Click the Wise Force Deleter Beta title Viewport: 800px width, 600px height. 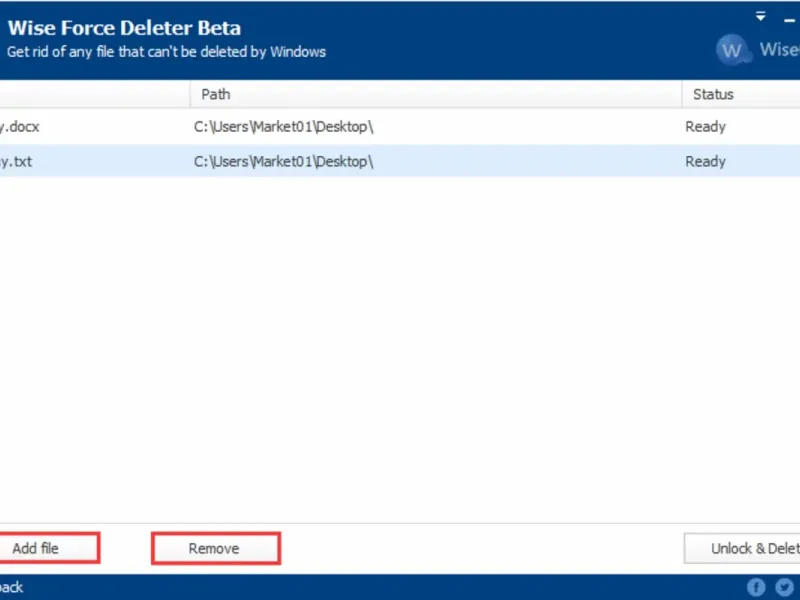click(x=124, y=28)
